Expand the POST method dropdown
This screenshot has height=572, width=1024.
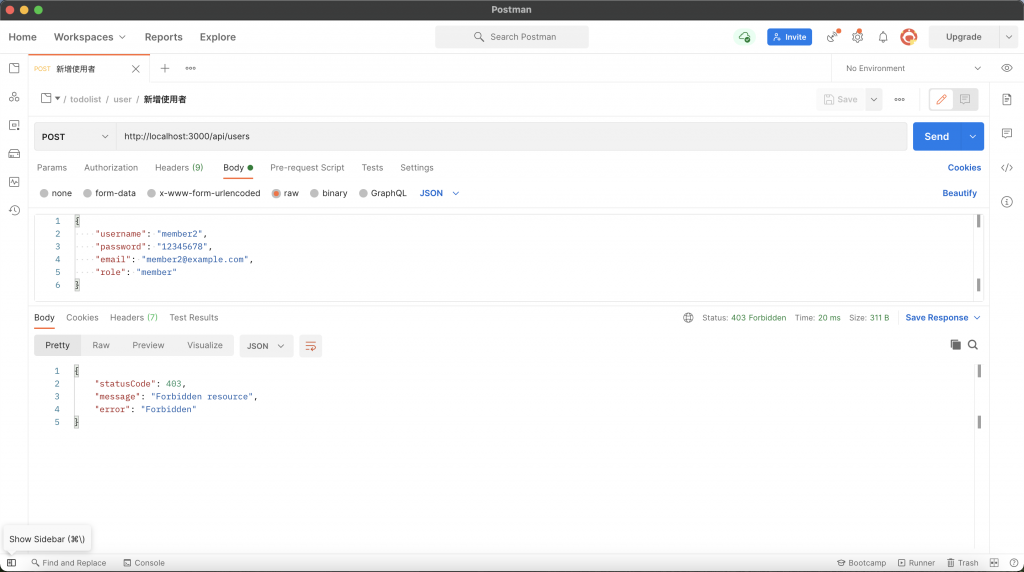click(x=75, y=136)
